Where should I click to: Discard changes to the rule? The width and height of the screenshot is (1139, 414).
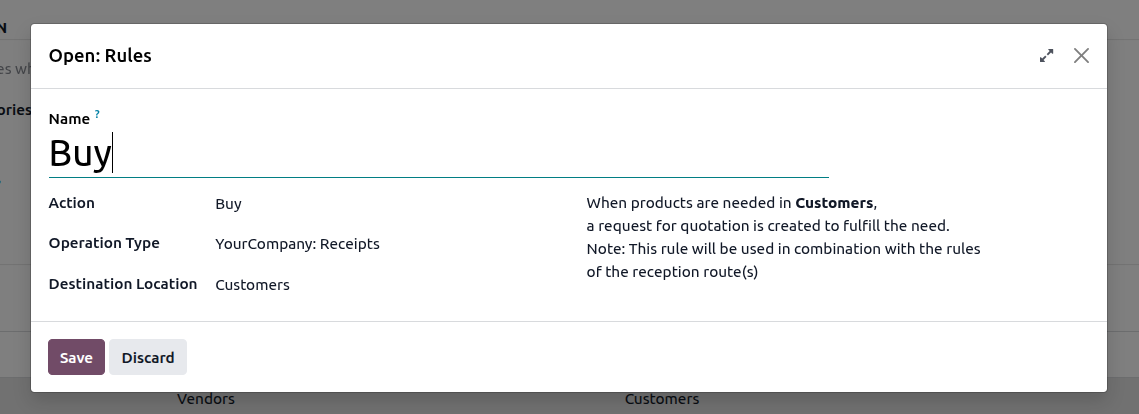[x=147, y=357]
